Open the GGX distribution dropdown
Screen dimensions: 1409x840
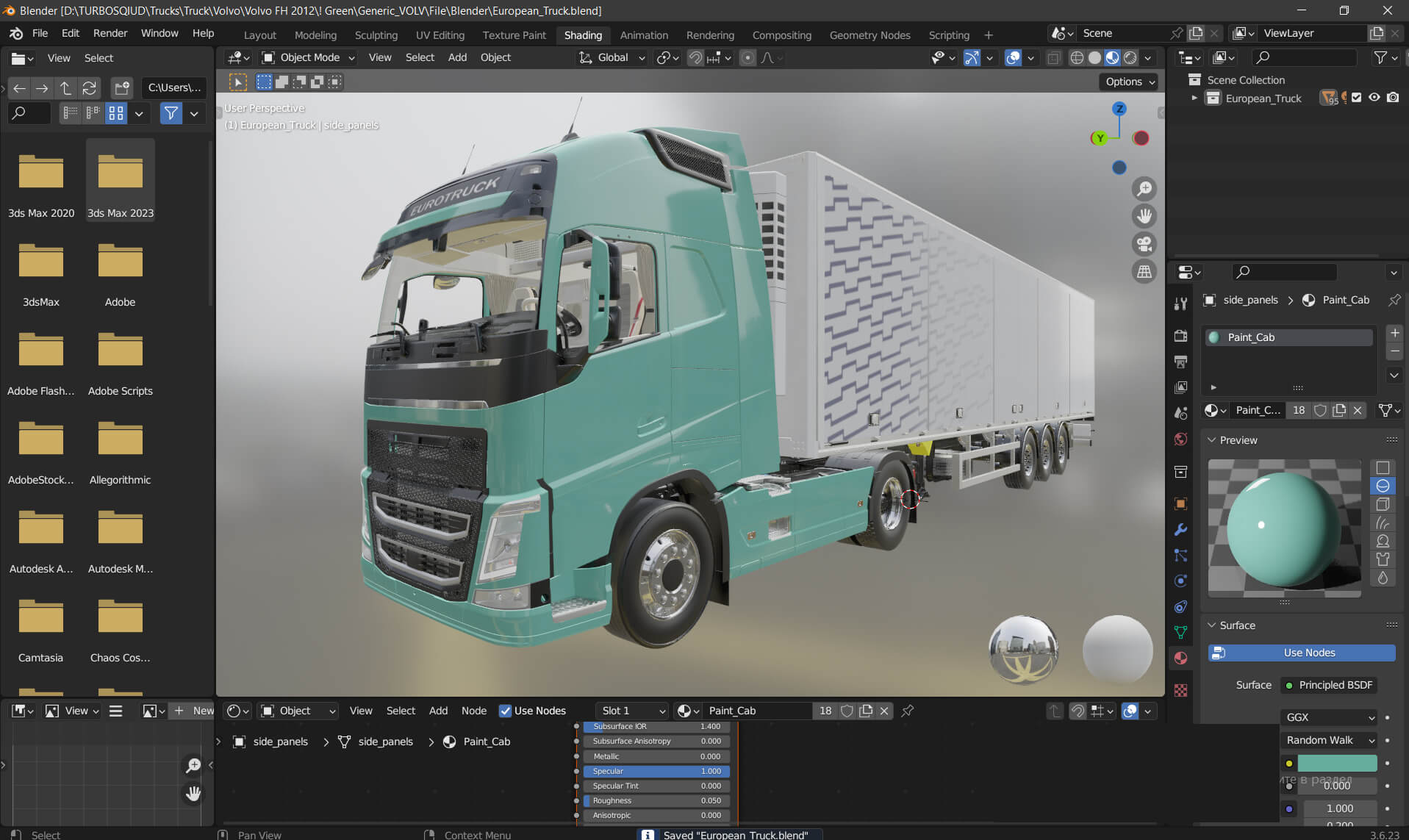coord(1329,717)
